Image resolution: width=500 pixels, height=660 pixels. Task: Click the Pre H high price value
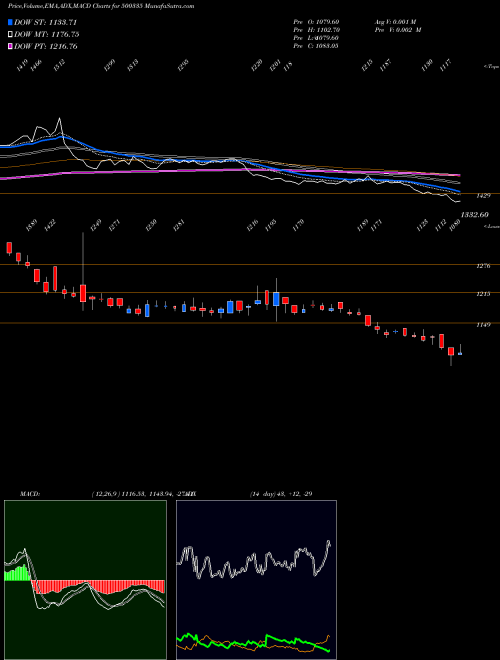pos(329,30)
